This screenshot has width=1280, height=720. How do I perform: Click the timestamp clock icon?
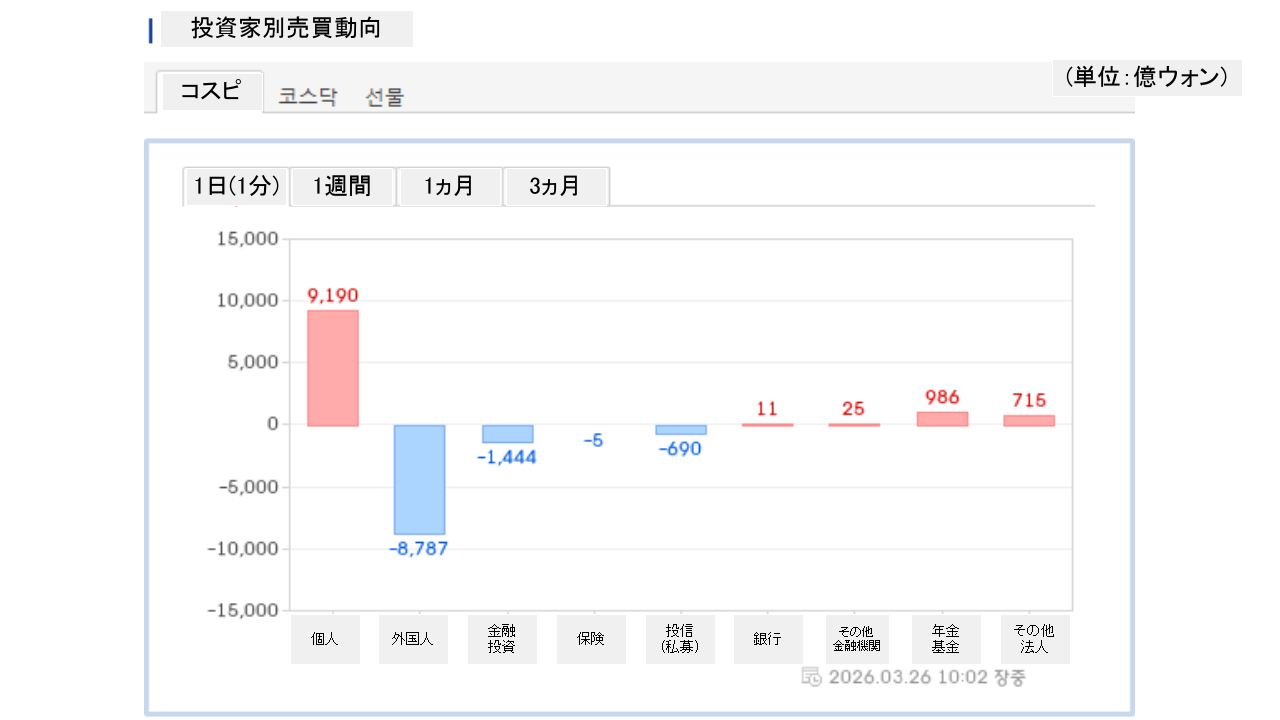point(811,677)
